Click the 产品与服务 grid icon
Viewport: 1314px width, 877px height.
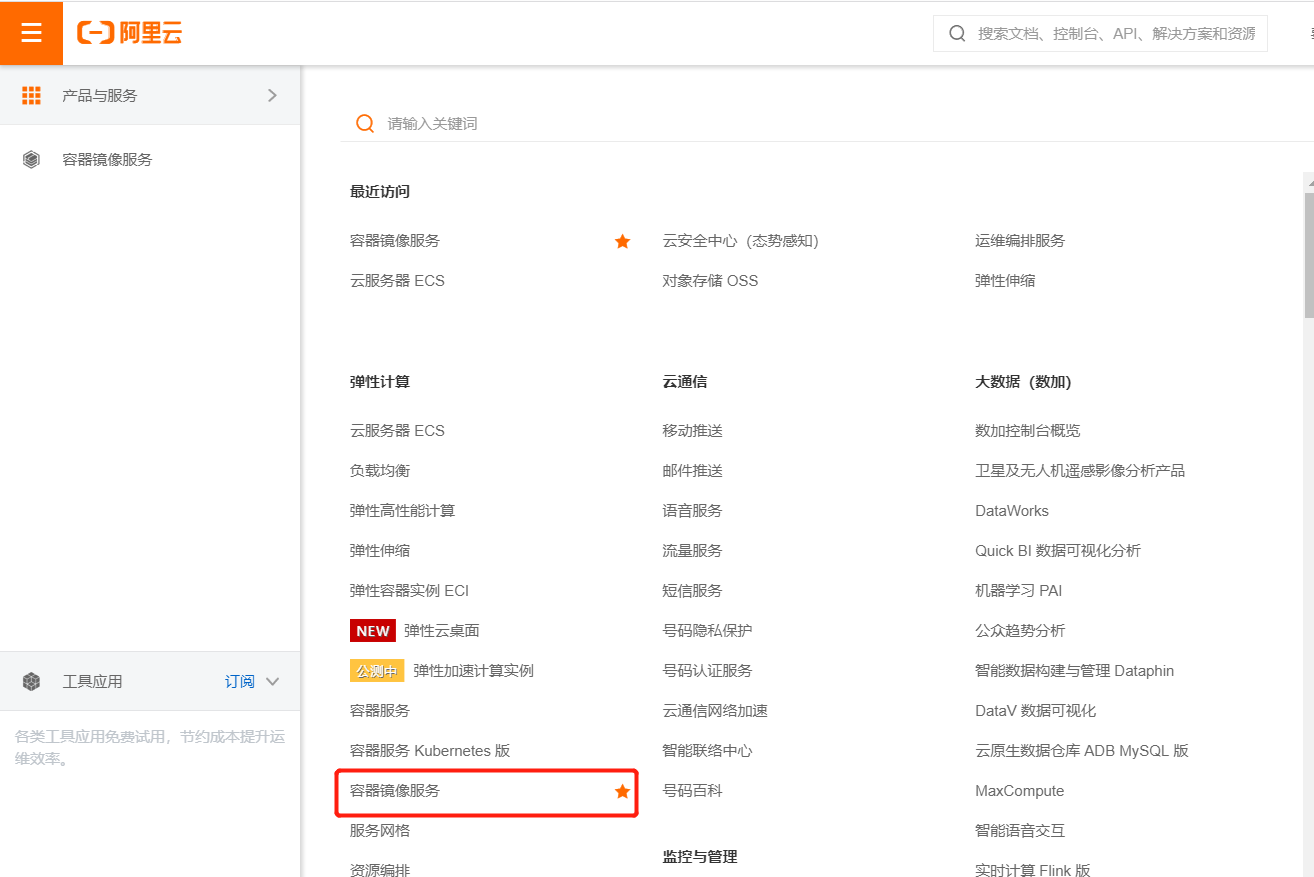click(31, 95)
